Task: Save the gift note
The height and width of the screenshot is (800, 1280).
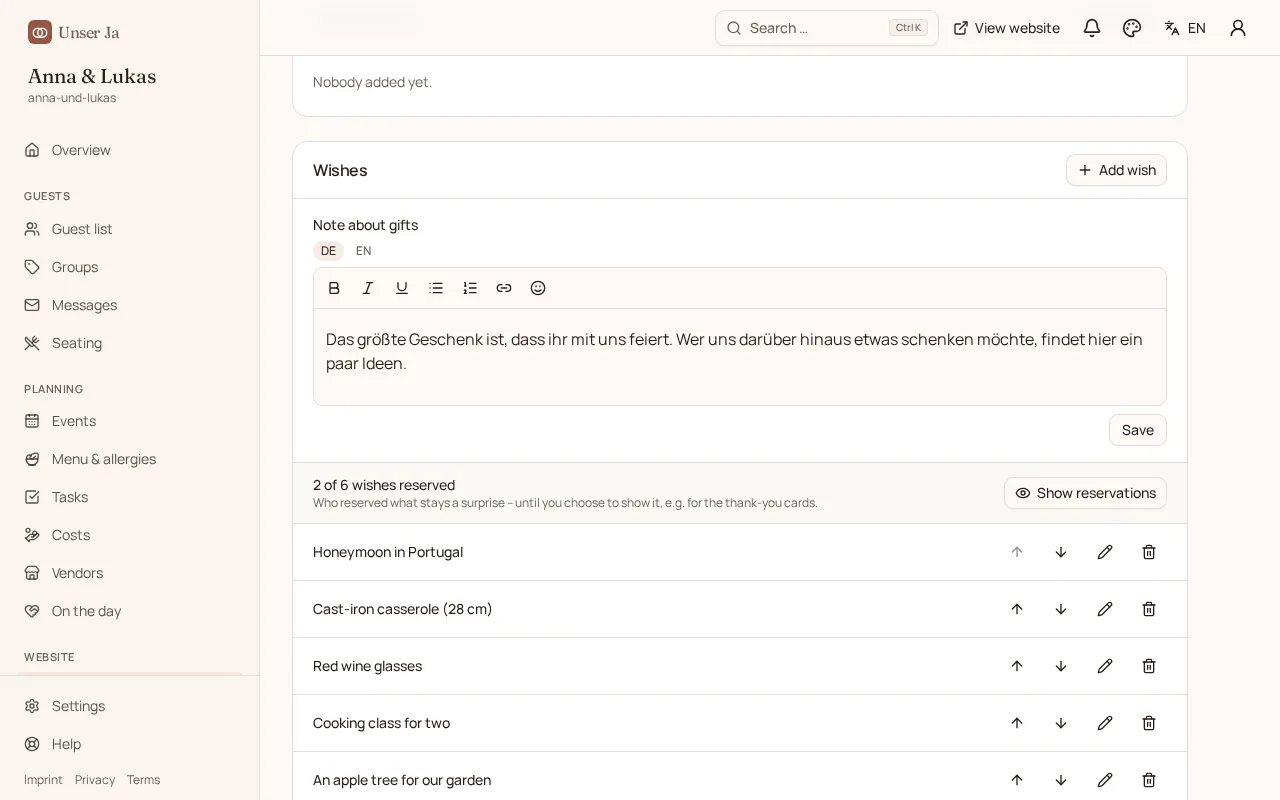Action: pos(1138,430)
